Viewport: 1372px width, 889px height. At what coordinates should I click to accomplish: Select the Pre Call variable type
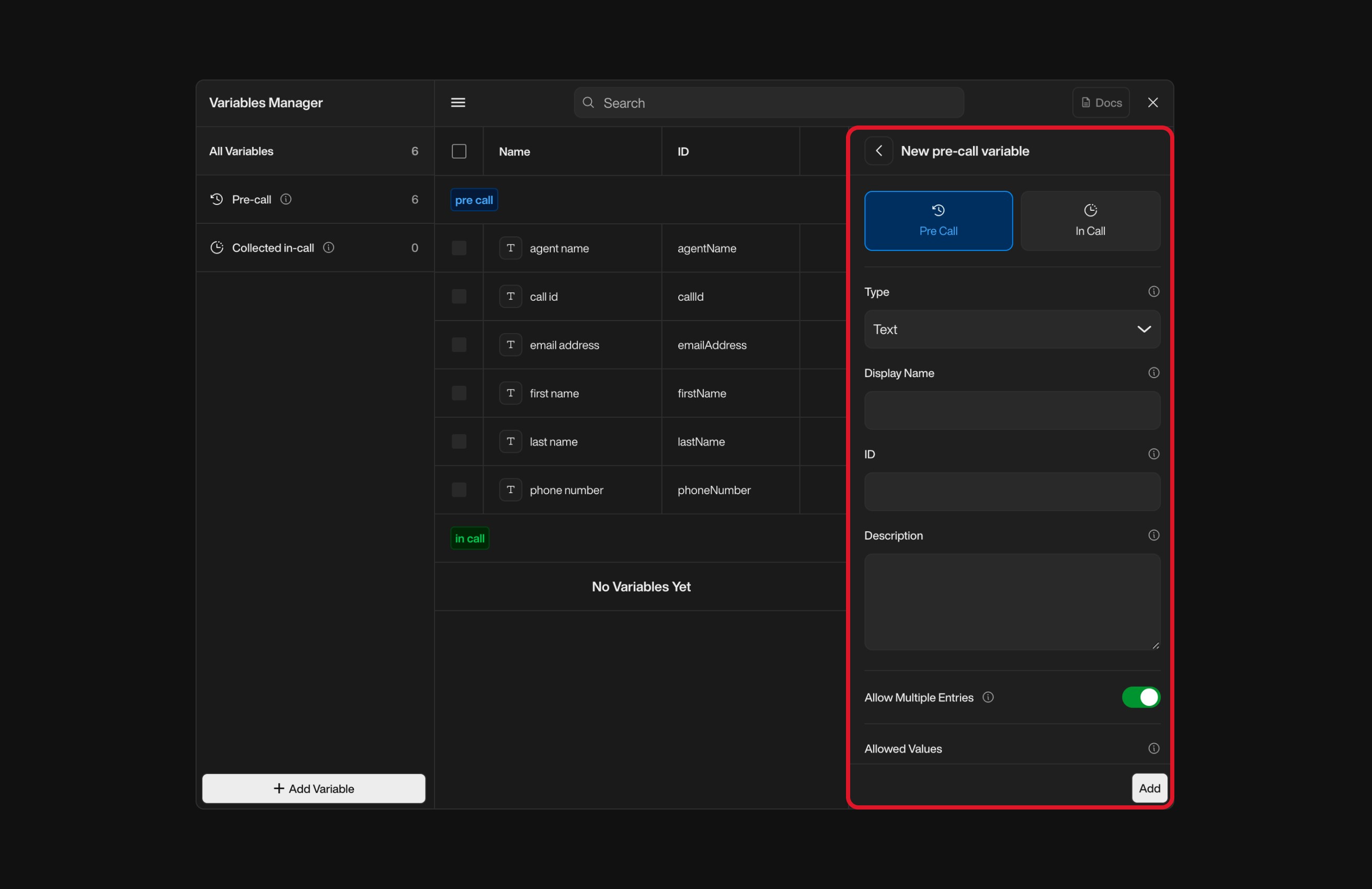[x=938, y=221]
